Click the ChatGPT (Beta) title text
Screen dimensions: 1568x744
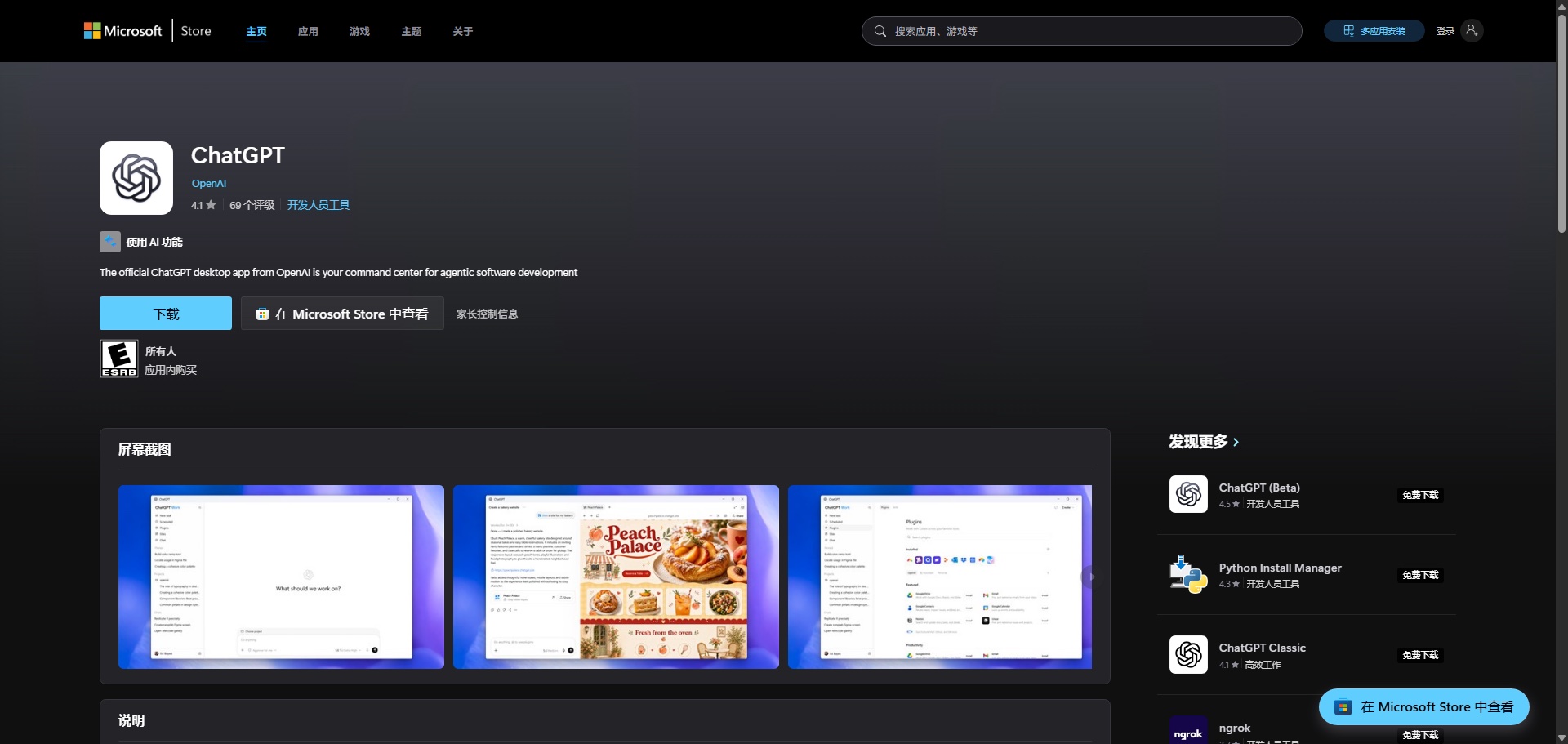pyautogui.click(x=1259, y=488)
